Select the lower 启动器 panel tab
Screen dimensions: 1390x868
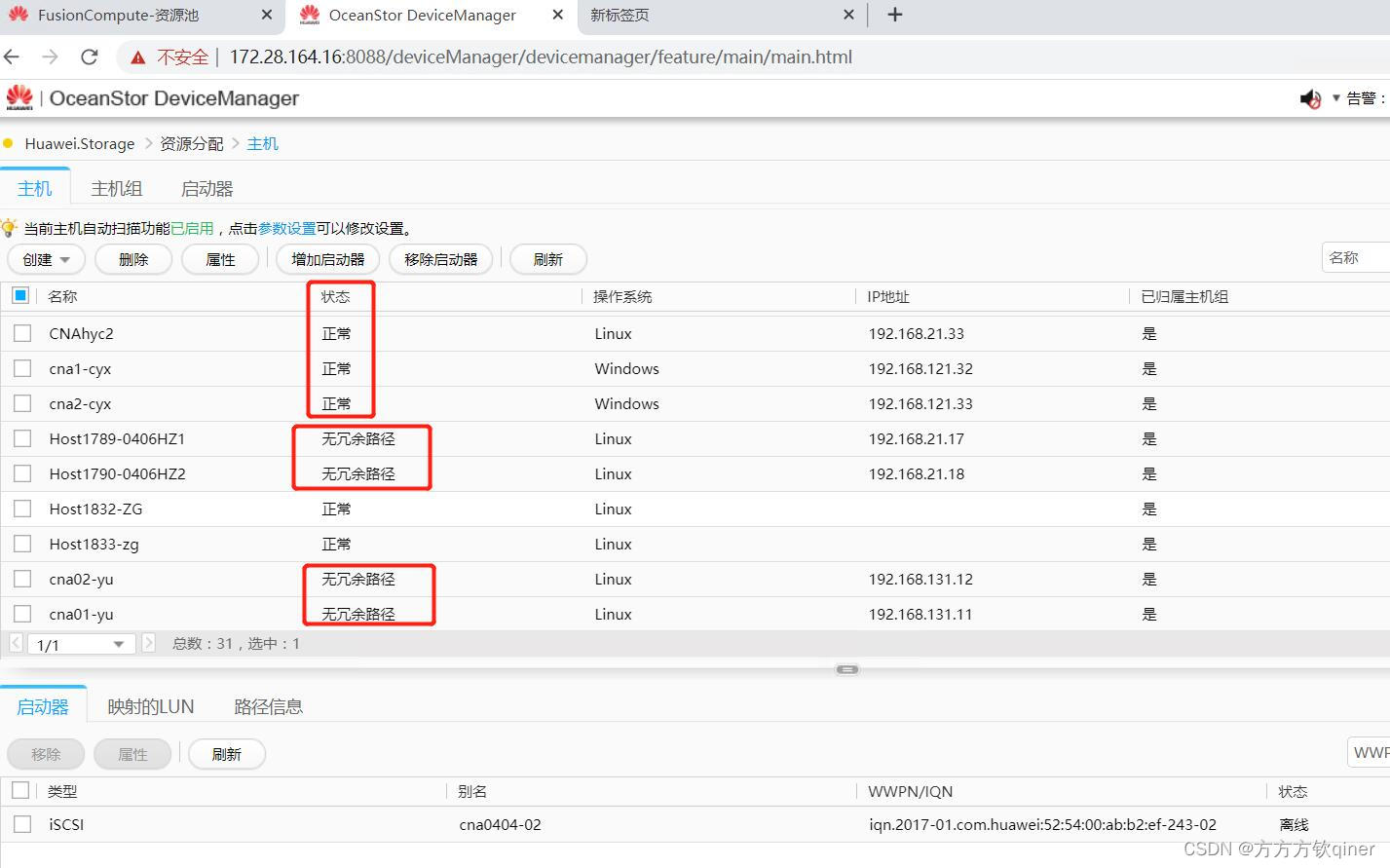[43, 706]
